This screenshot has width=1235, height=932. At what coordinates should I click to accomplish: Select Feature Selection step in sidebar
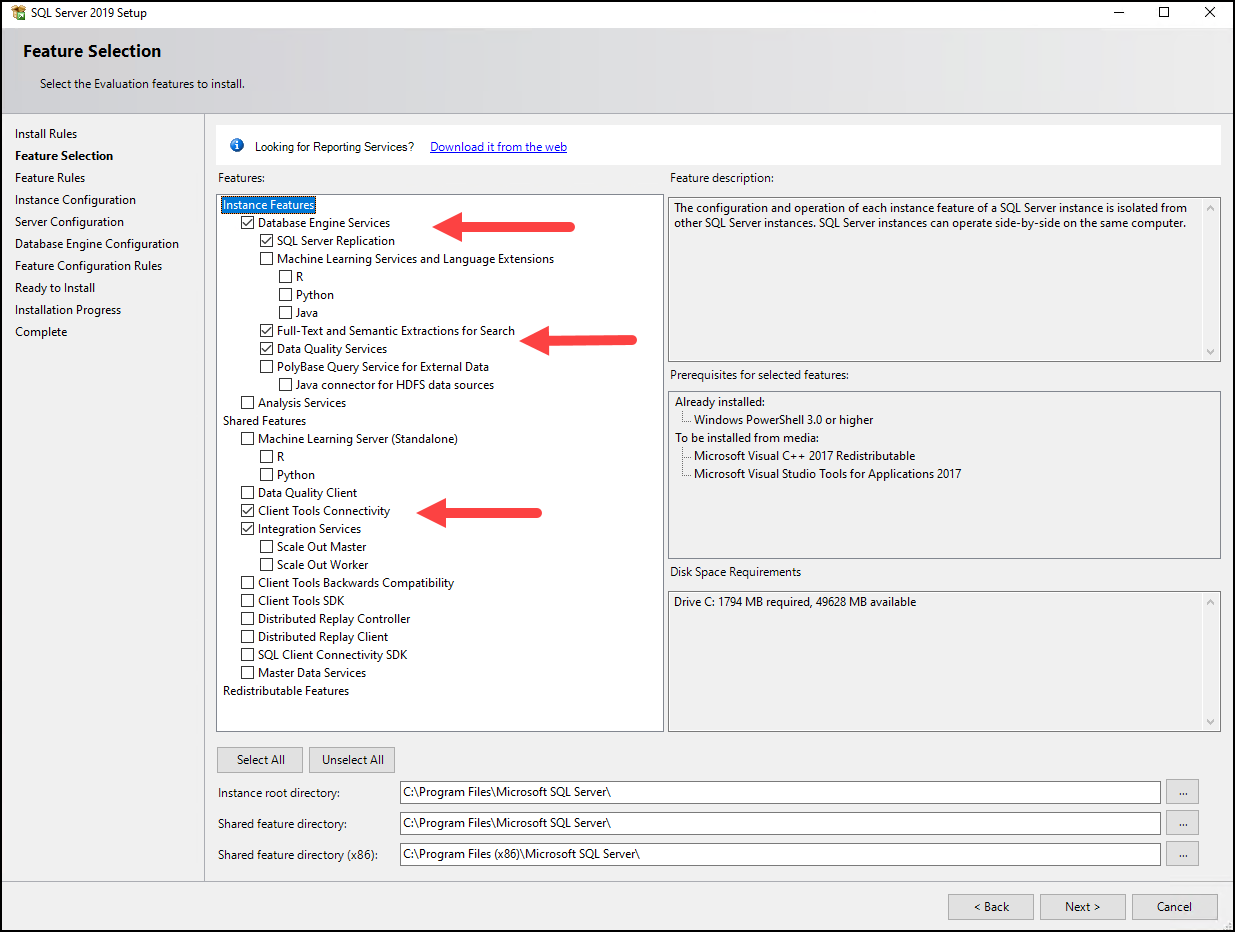(64, 156)
